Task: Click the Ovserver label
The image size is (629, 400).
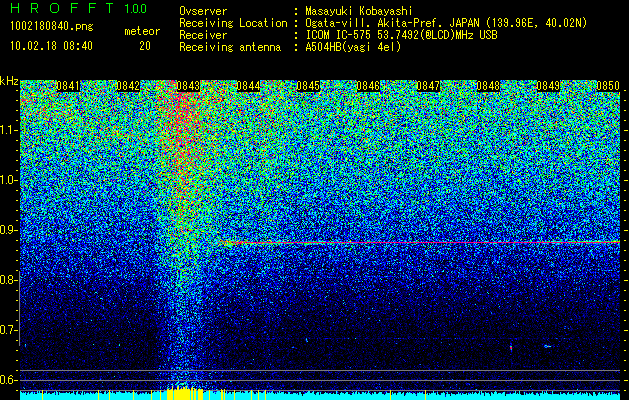Action: coord(203,11)
